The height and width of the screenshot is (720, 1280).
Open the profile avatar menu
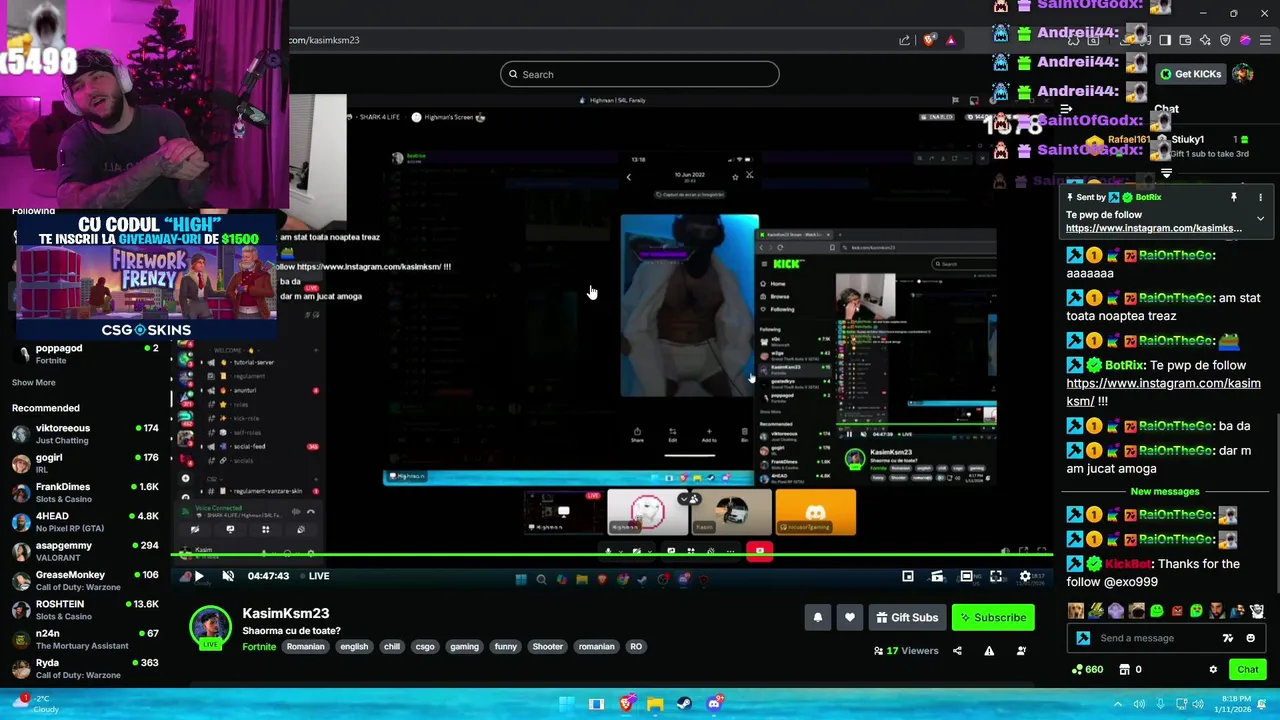click(x=1243, y=74)
